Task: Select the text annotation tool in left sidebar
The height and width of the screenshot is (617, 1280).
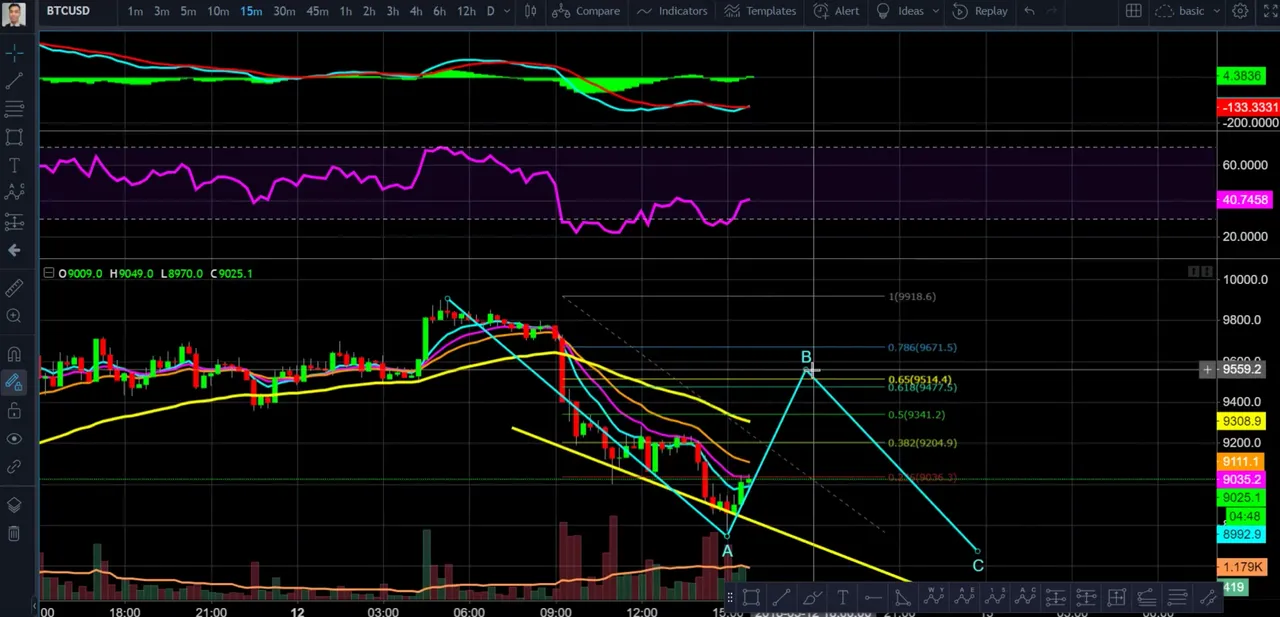Action: 14,165
